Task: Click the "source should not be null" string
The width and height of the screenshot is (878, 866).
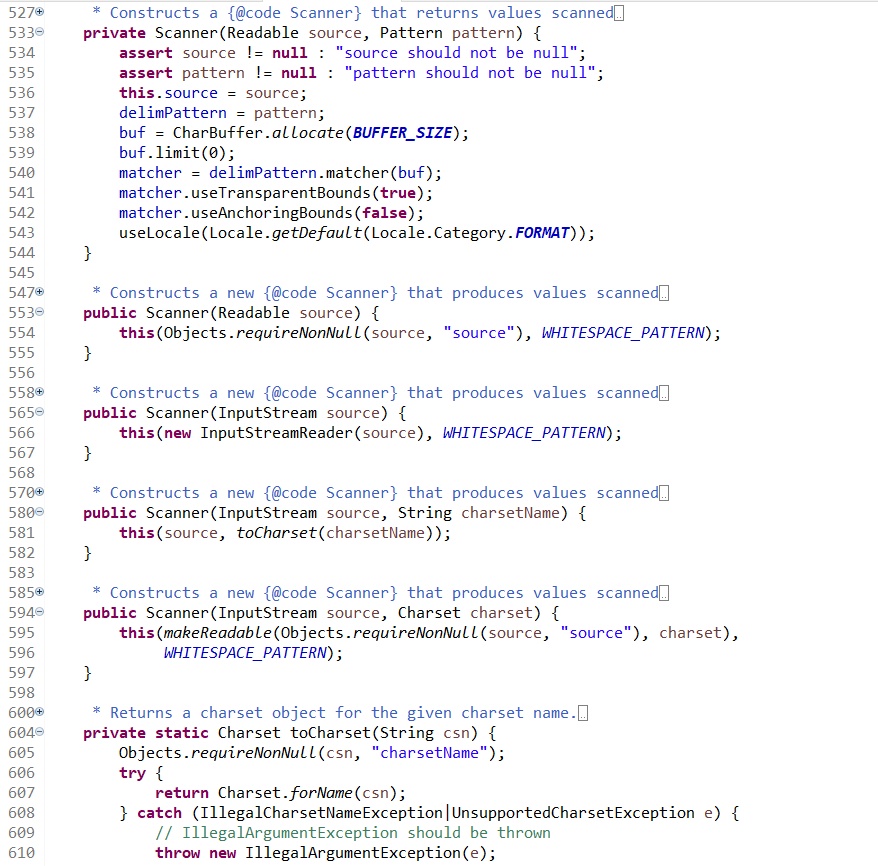Action: 456,53
